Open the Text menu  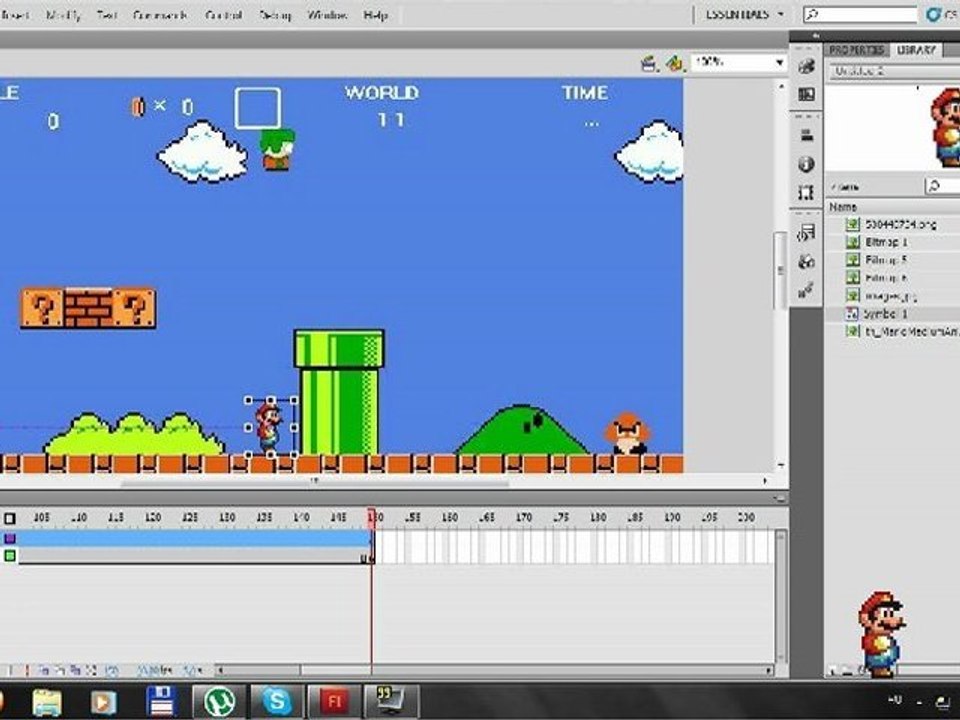(x=107, y=15)
